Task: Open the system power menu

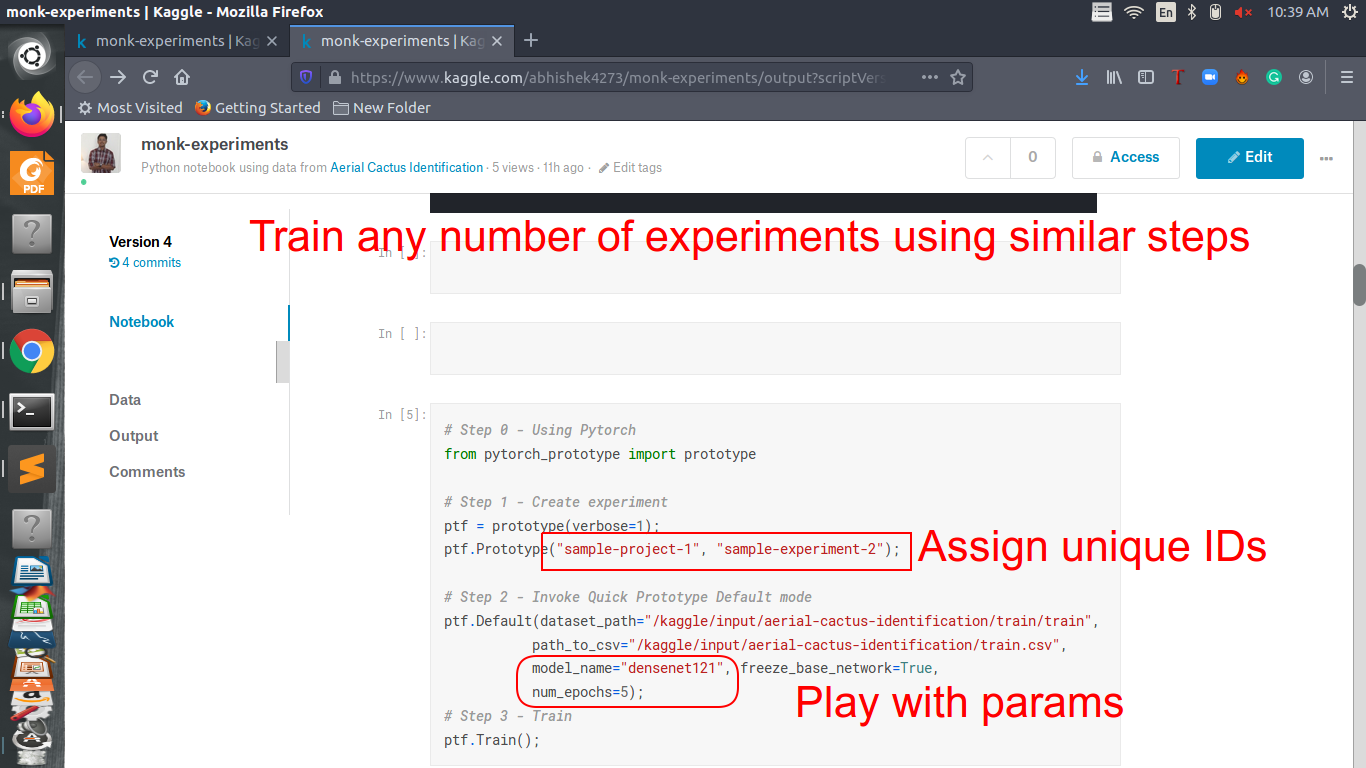Action: point(1350,12)
